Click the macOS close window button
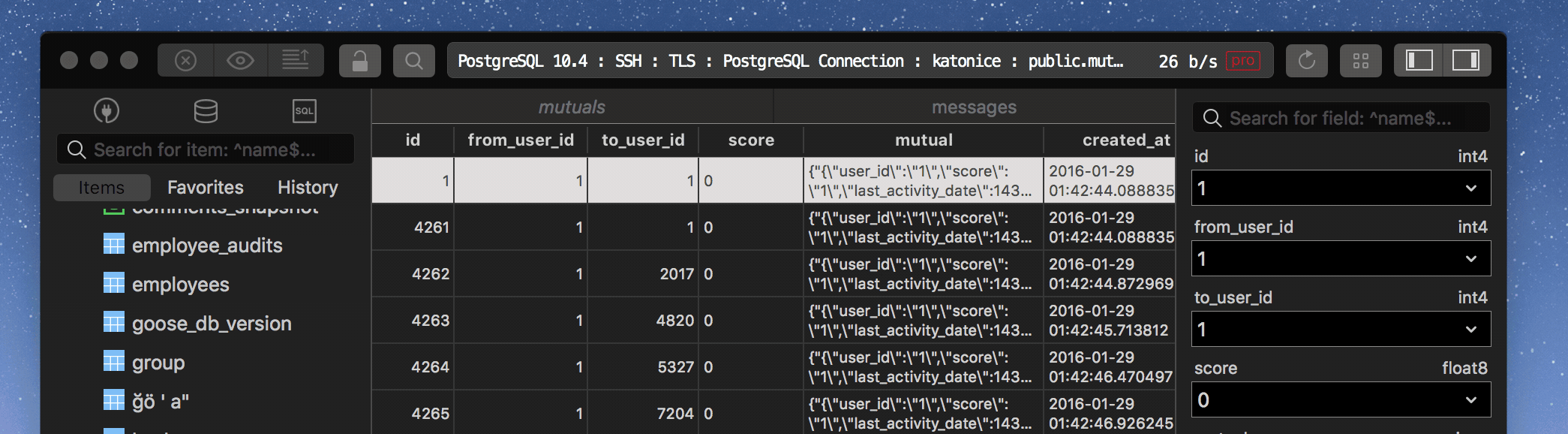The width and height of the screenshot is (1568, 434). click(x=69, y=60)
